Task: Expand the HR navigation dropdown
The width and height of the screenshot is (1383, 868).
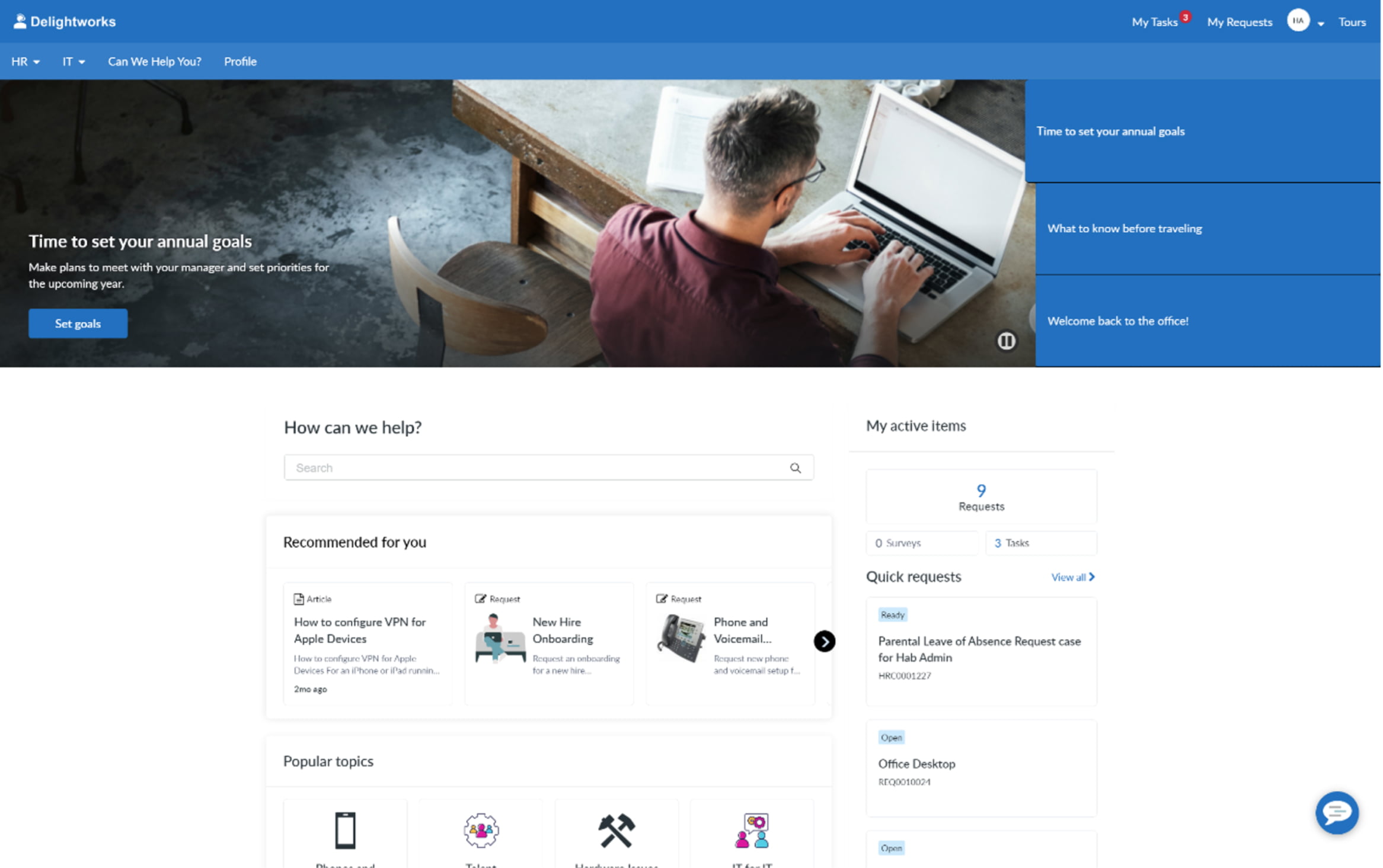Action: [x=23, y=61]
